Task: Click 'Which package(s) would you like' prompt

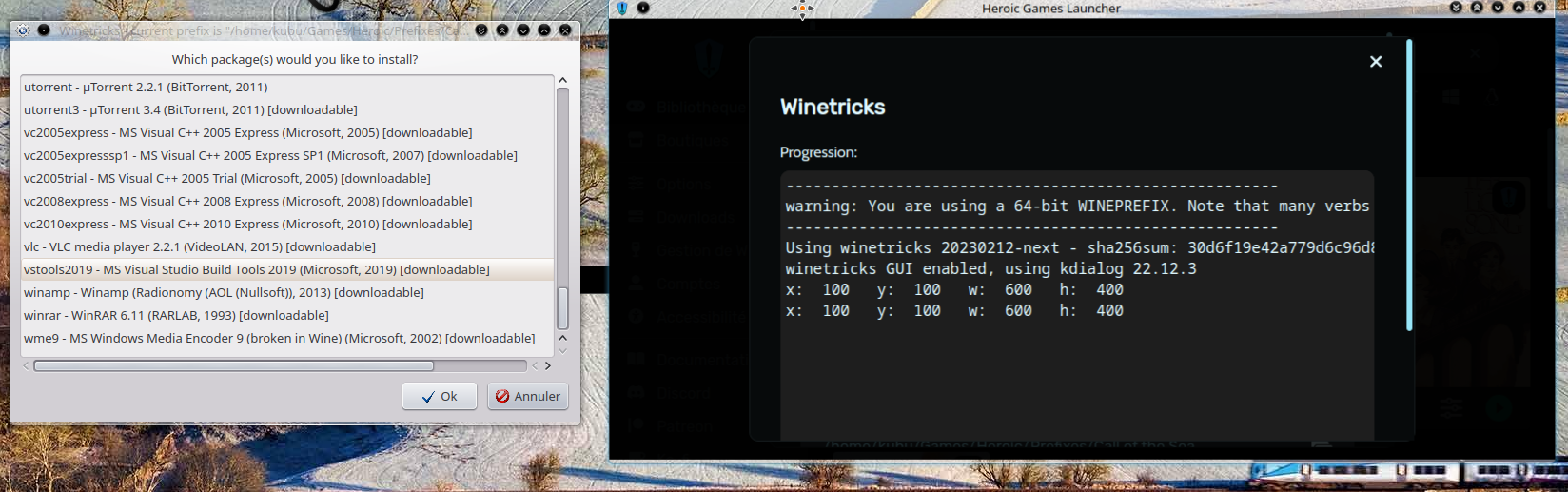Action: (x=295, y=59)
